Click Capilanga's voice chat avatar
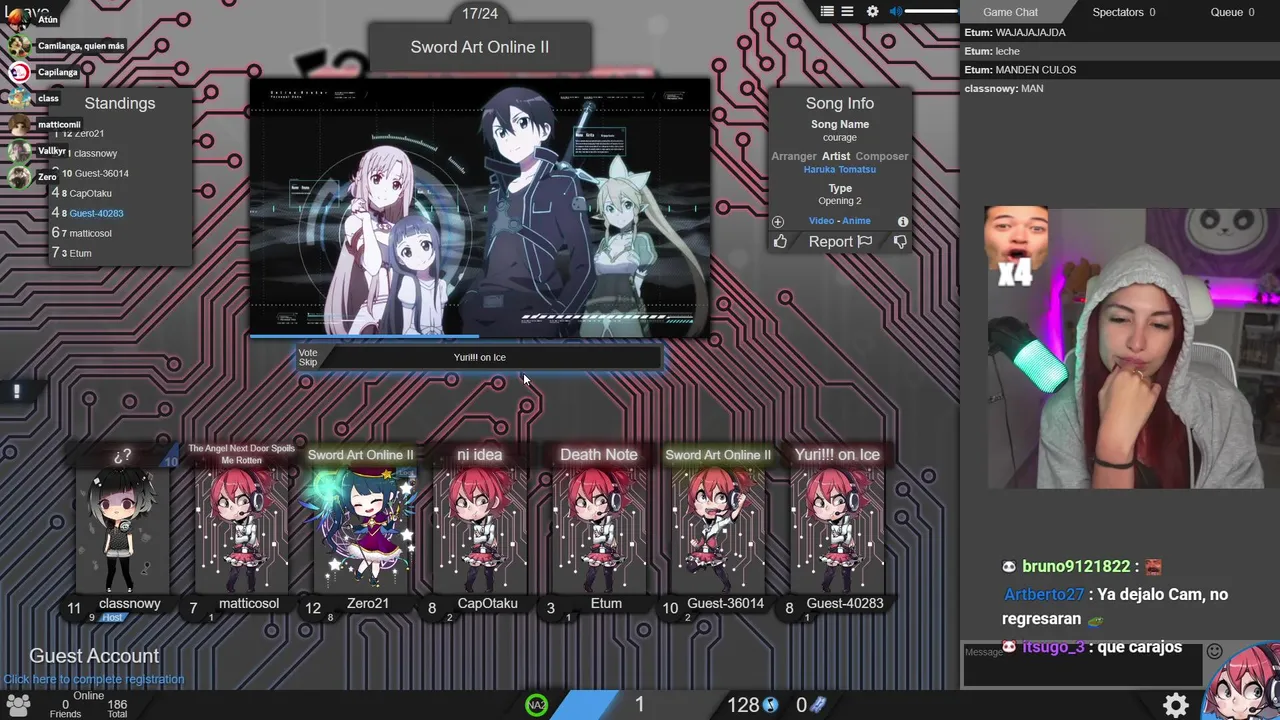Viewport: 1280px width, 720px height. pos(19,72)
